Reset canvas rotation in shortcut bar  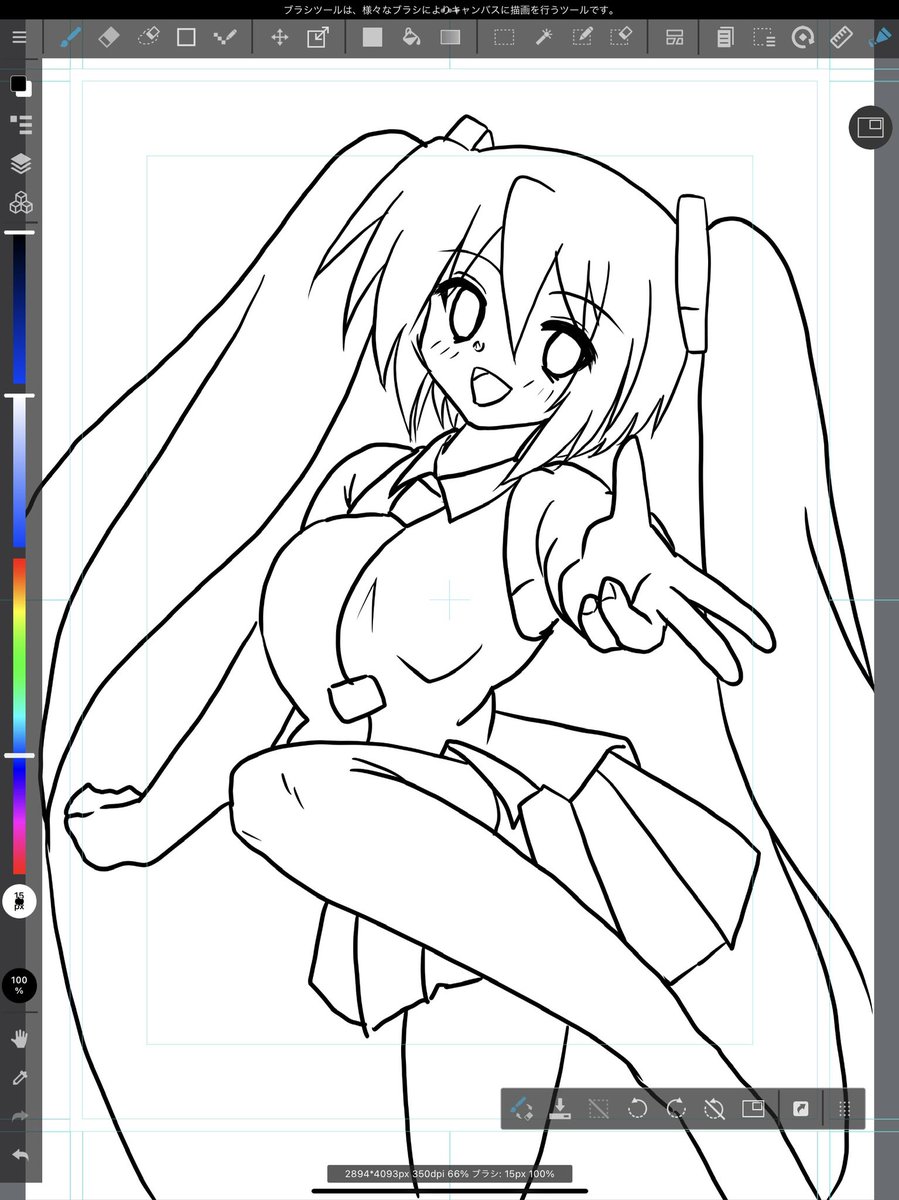pos(714,1108)
